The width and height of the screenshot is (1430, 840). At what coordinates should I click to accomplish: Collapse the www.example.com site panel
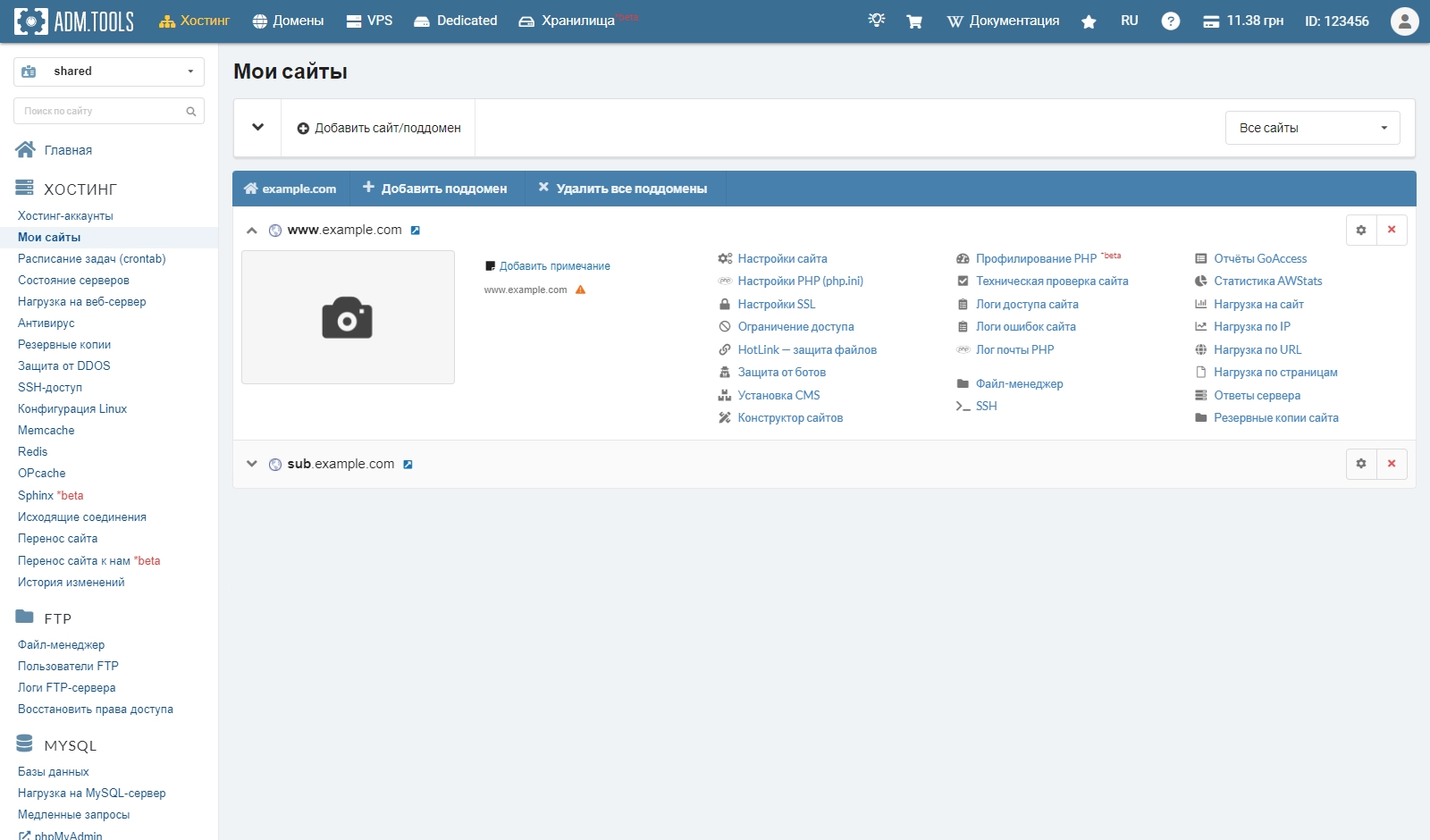252,231
